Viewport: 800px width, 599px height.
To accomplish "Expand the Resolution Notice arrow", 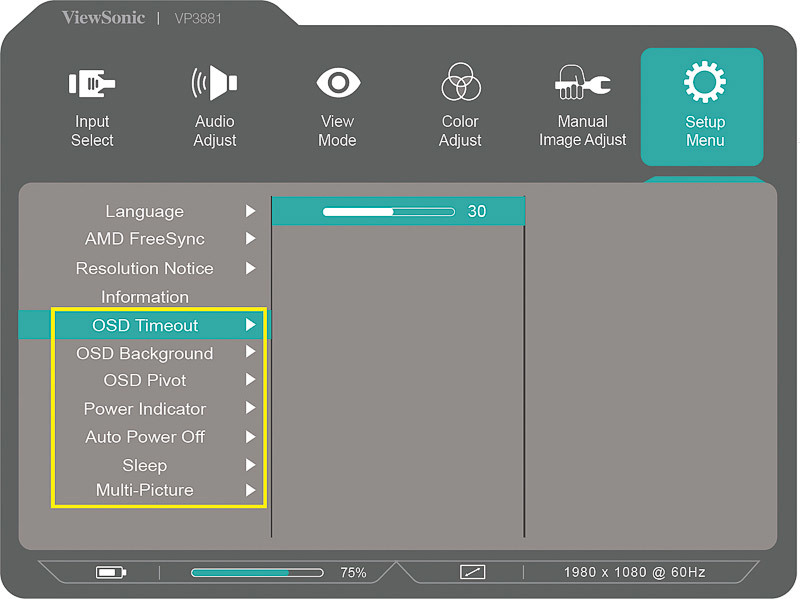I will click(250, 268).
